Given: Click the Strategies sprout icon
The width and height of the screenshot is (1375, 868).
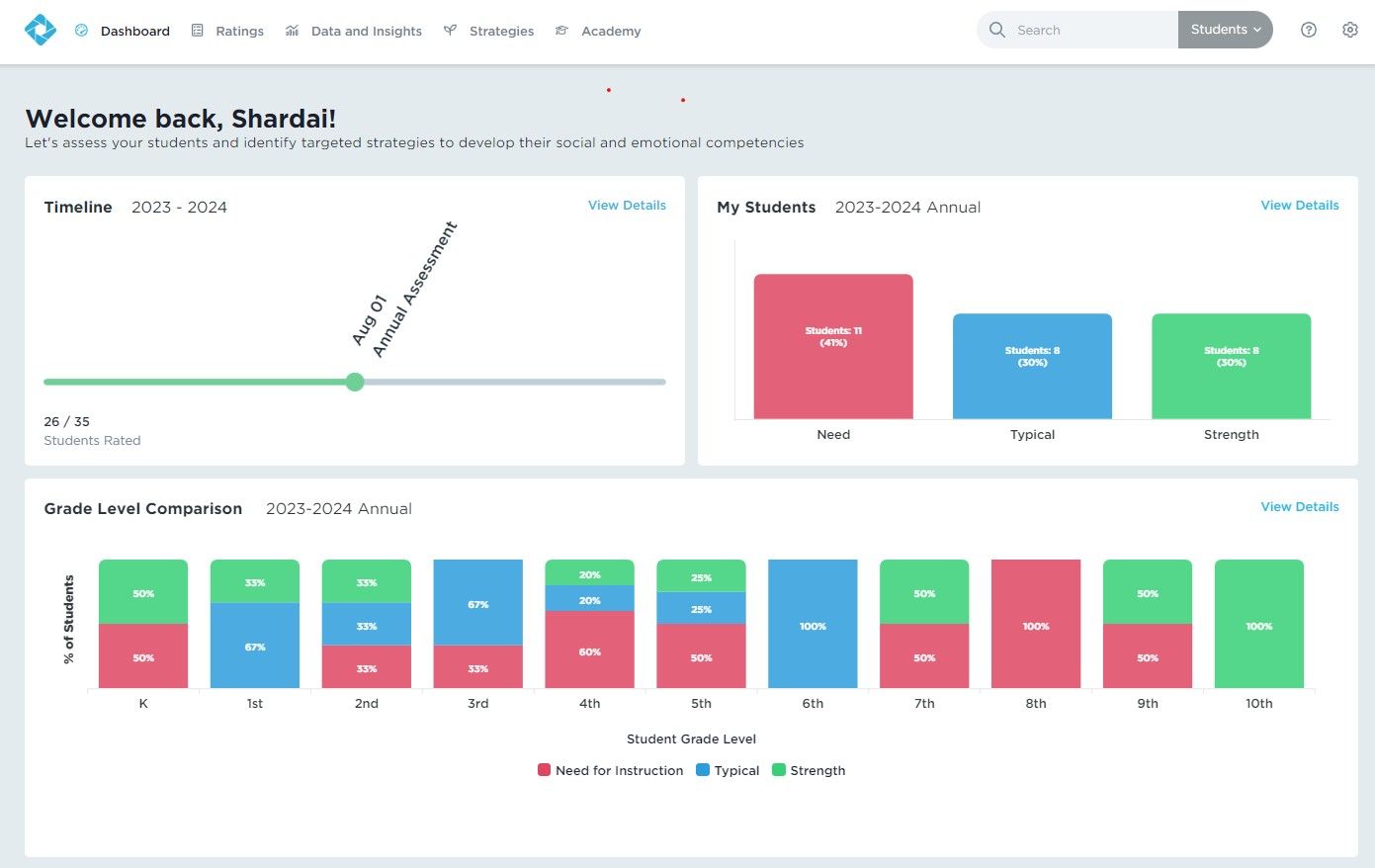Looking at the screenshot, I should 450,31.
